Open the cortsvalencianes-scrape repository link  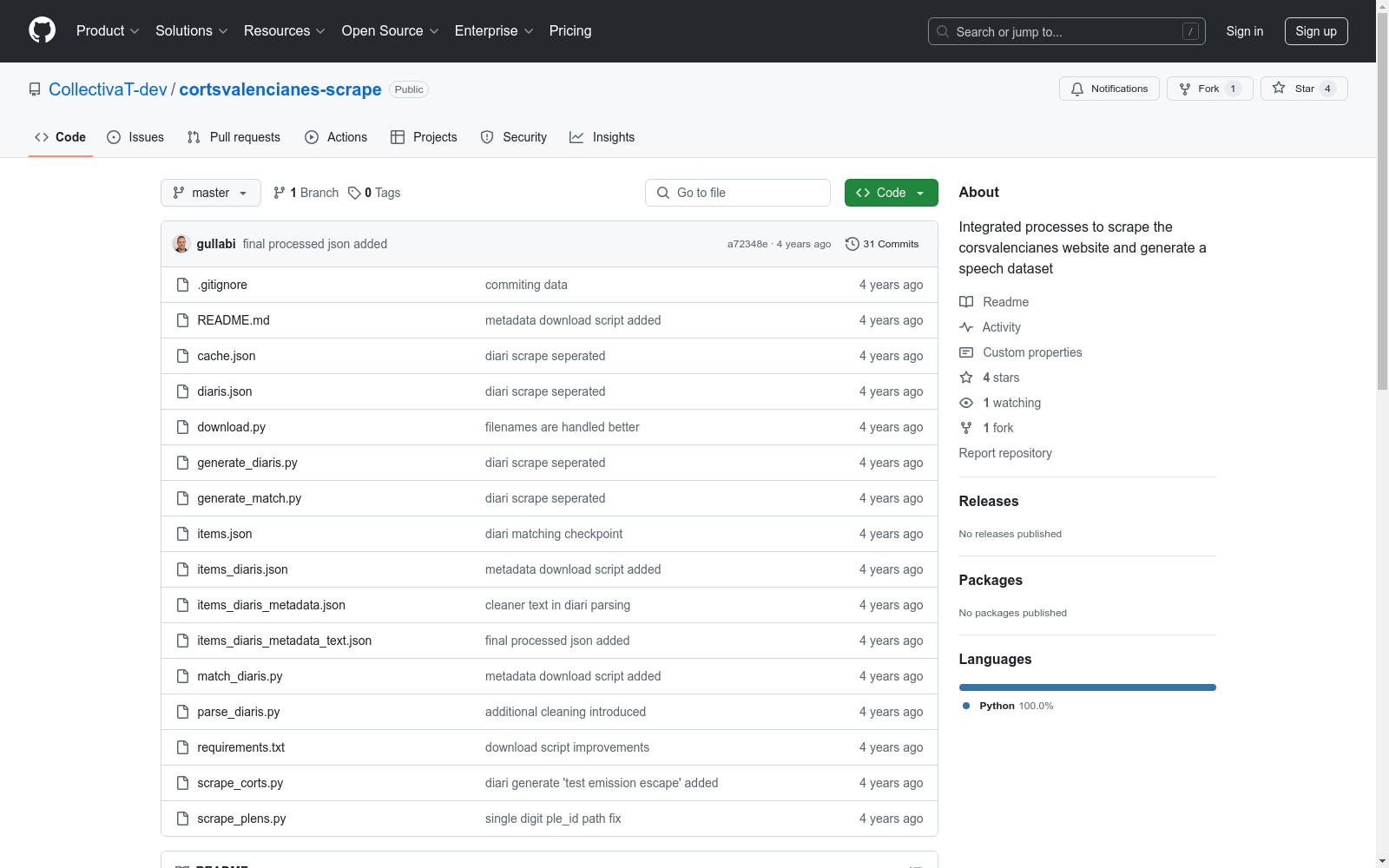pos(280,89)
